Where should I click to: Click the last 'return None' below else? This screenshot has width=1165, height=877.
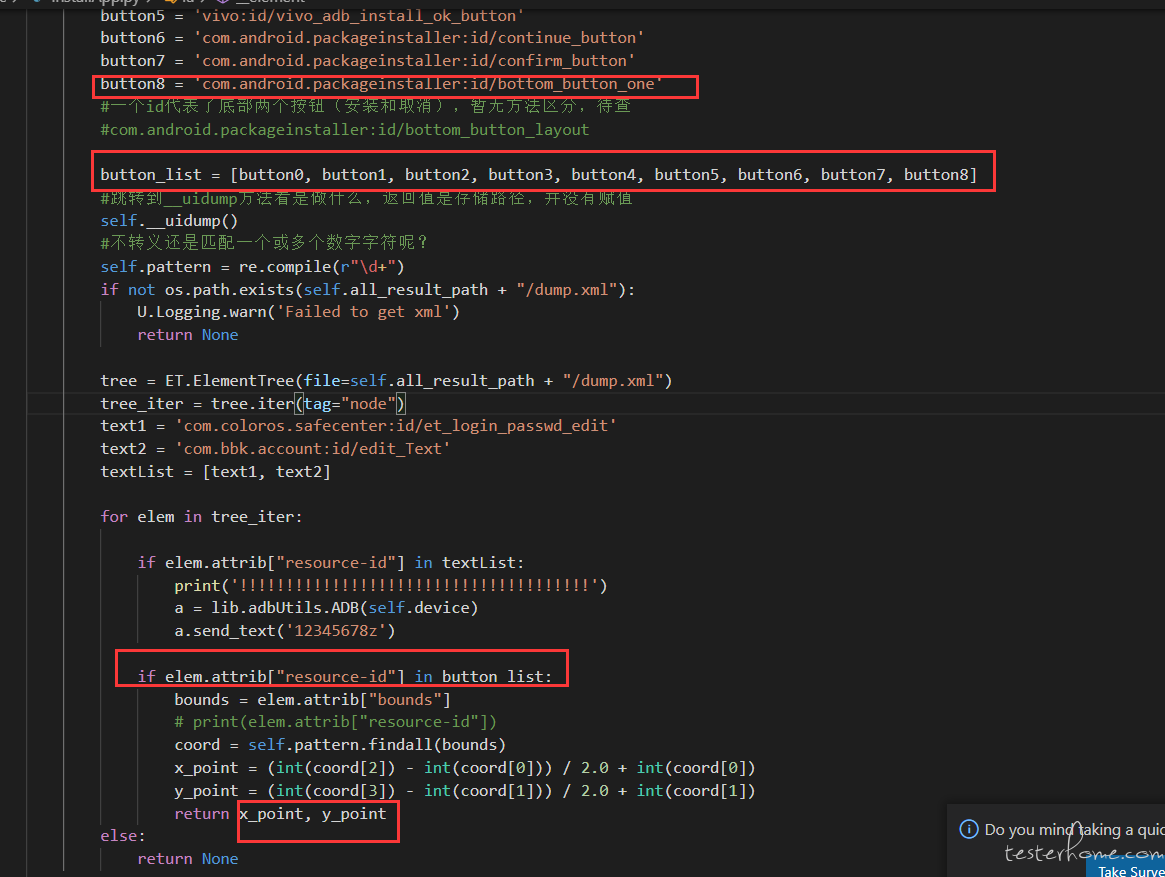point(188,859)
